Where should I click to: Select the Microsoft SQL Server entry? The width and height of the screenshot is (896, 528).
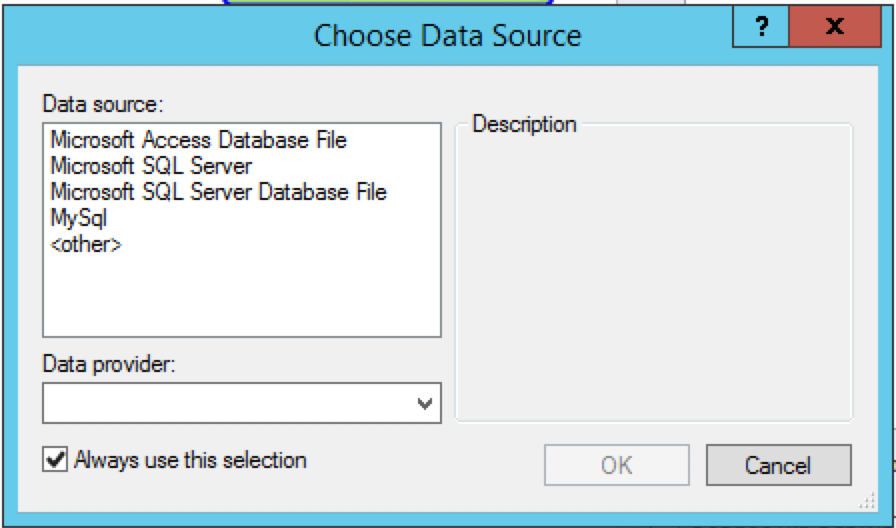point(151,166)
